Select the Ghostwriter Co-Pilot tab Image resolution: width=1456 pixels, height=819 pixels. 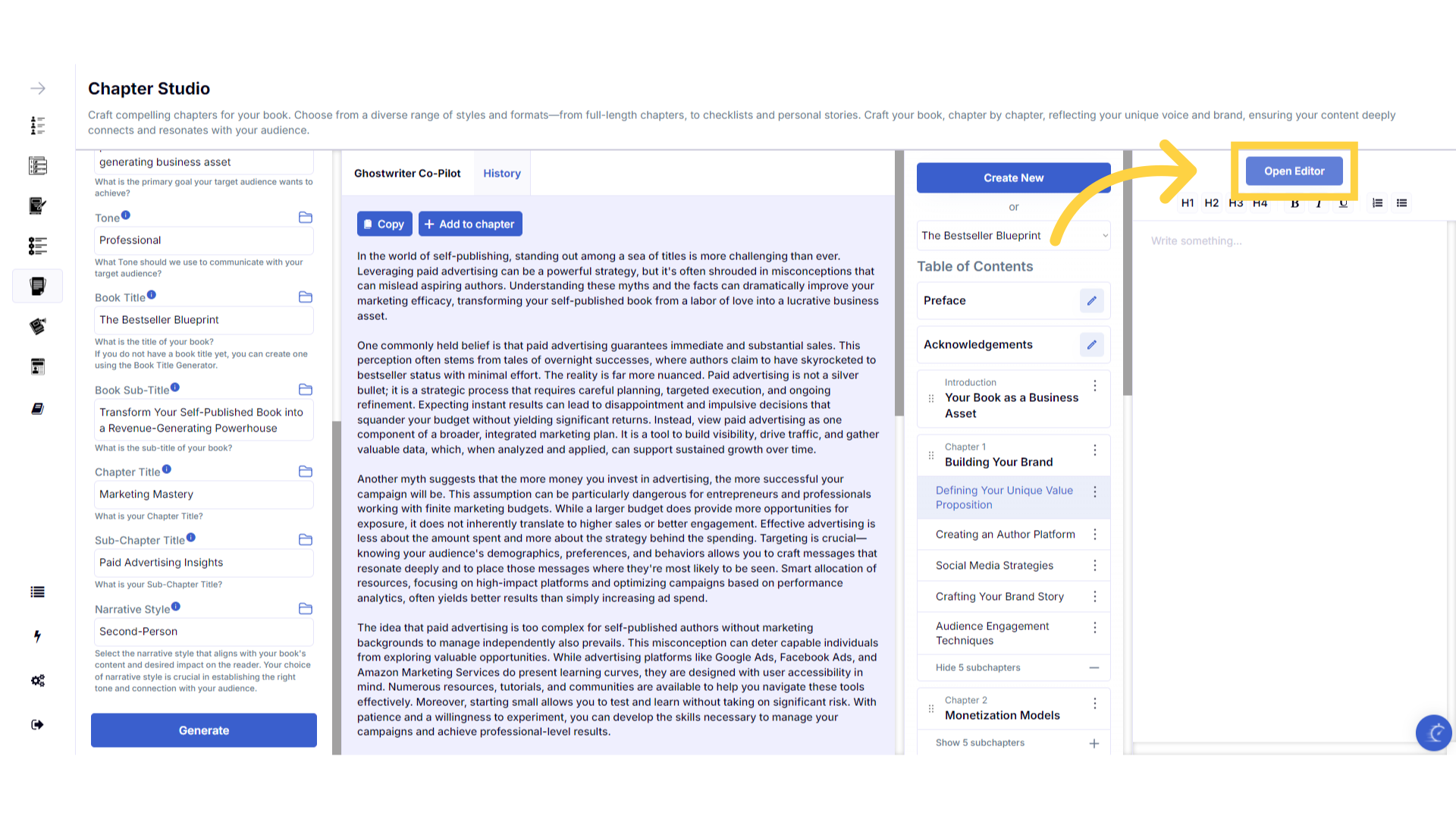point(407,174)
